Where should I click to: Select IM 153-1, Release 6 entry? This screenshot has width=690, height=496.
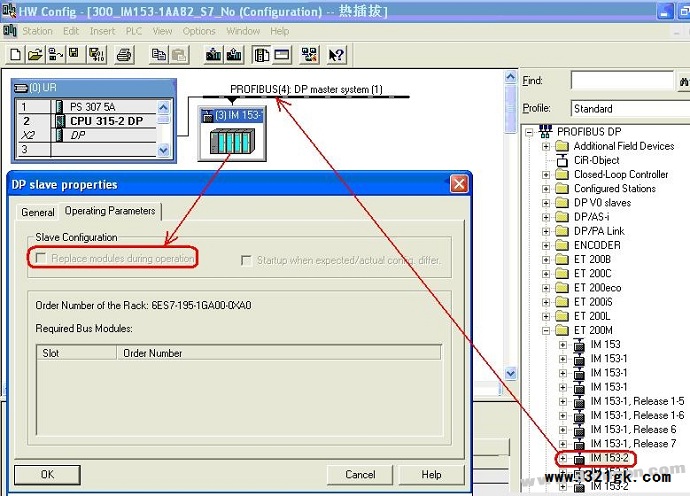(633, 430)
